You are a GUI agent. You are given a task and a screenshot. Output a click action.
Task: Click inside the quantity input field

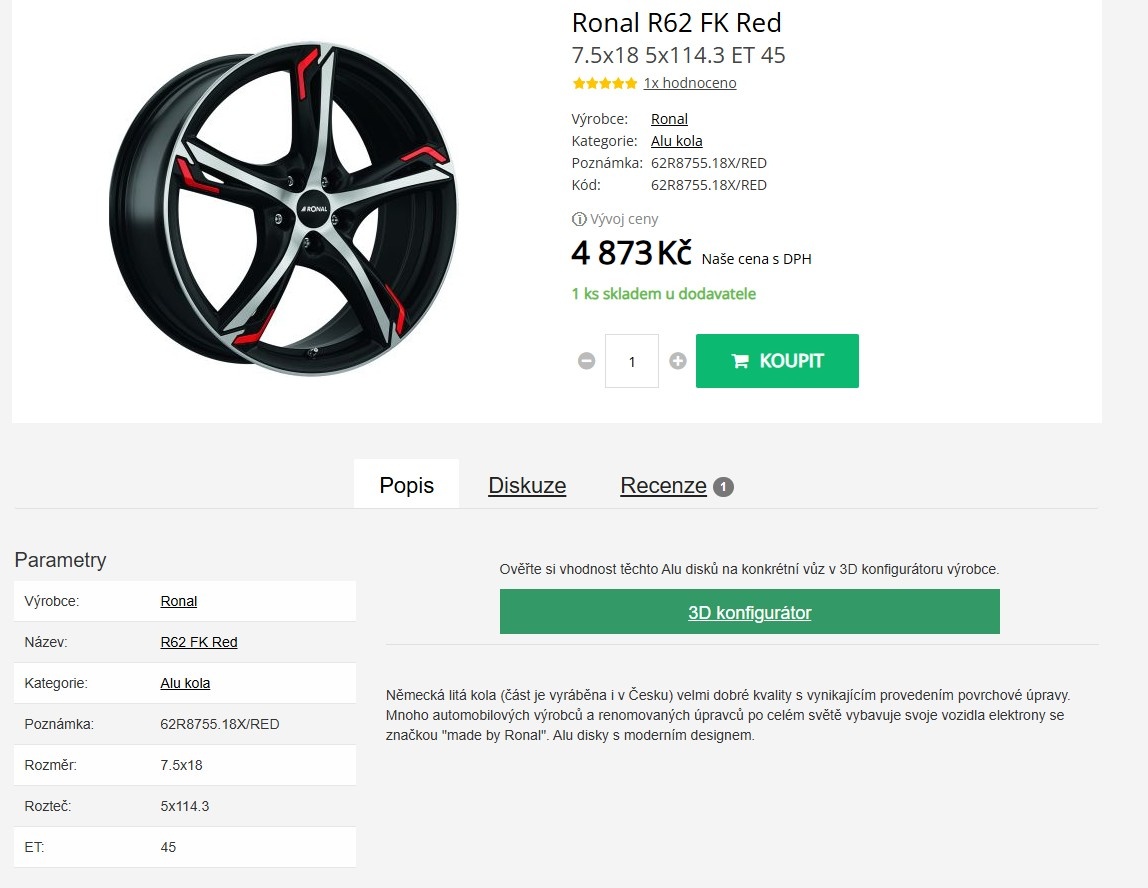coord(631,361)
